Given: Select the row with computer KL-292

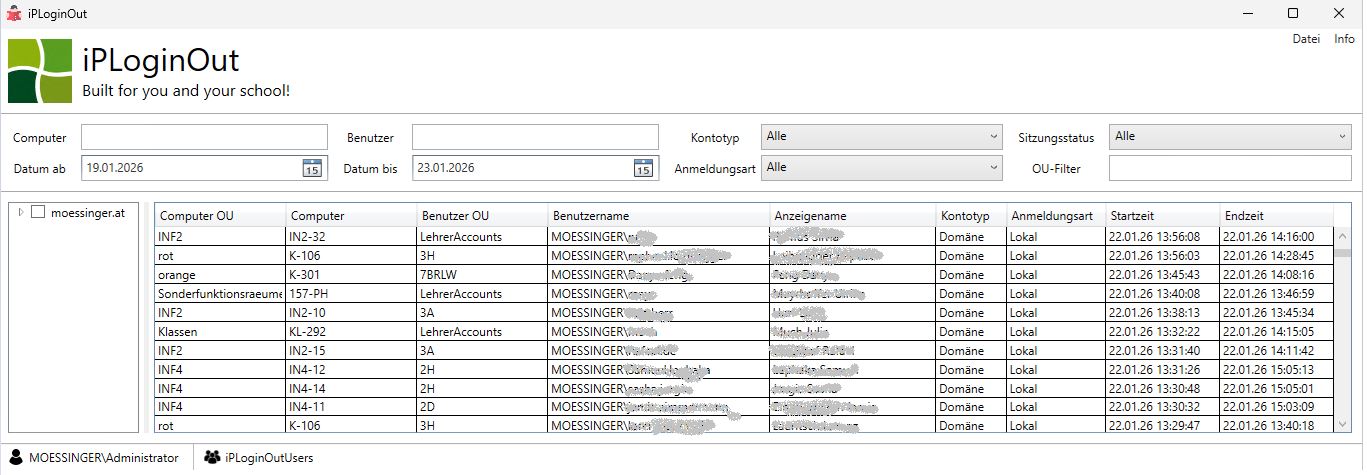Looking at the screenshot, I should pyautogui.click(x=350, y=332).
